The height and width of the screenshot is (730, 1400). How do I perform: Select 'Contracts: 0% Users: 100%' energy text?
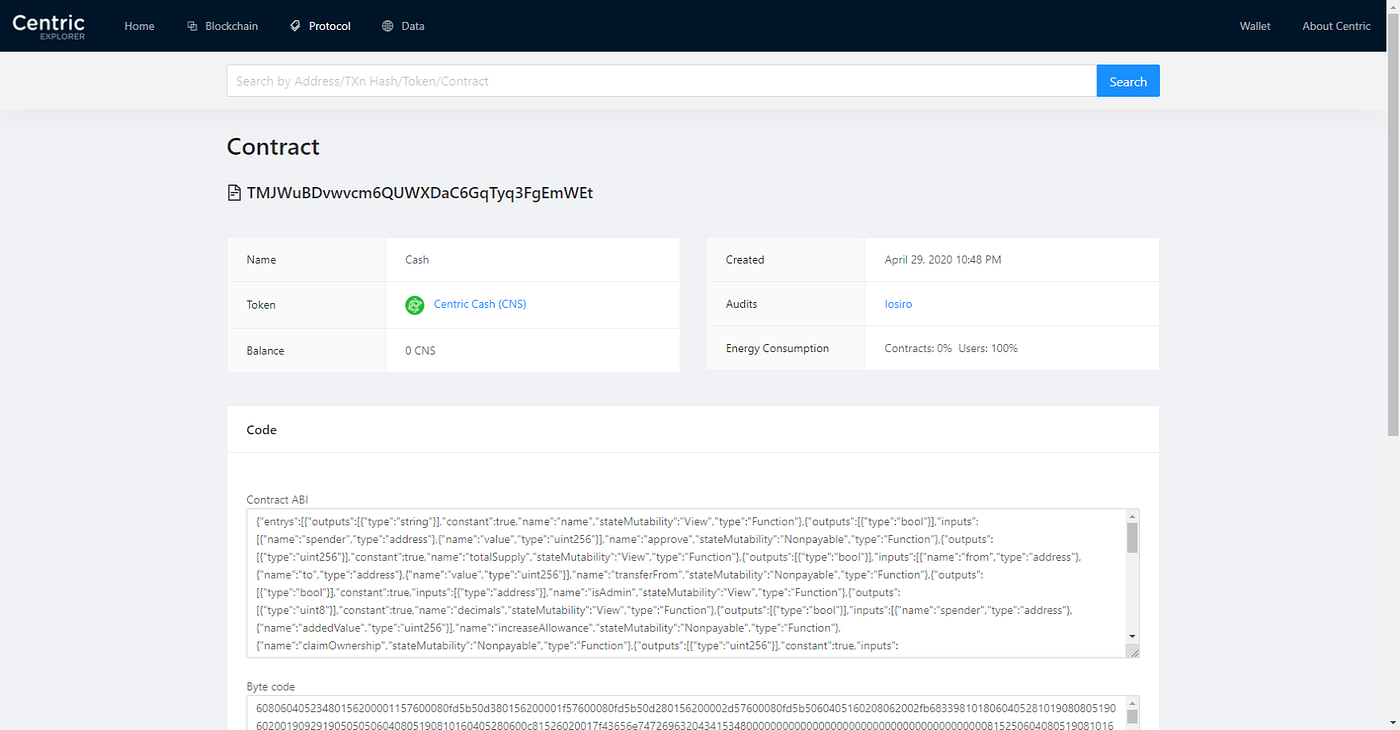point(951,349)
